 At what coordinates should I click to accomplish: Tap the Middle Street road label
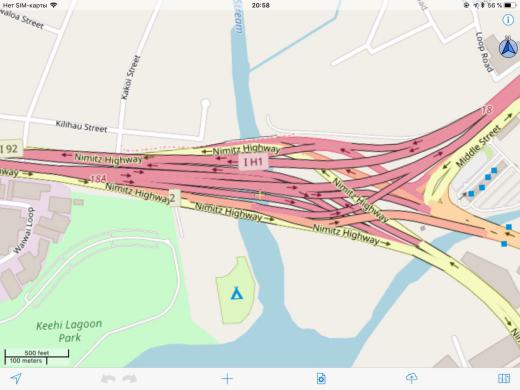pos(478,146)
